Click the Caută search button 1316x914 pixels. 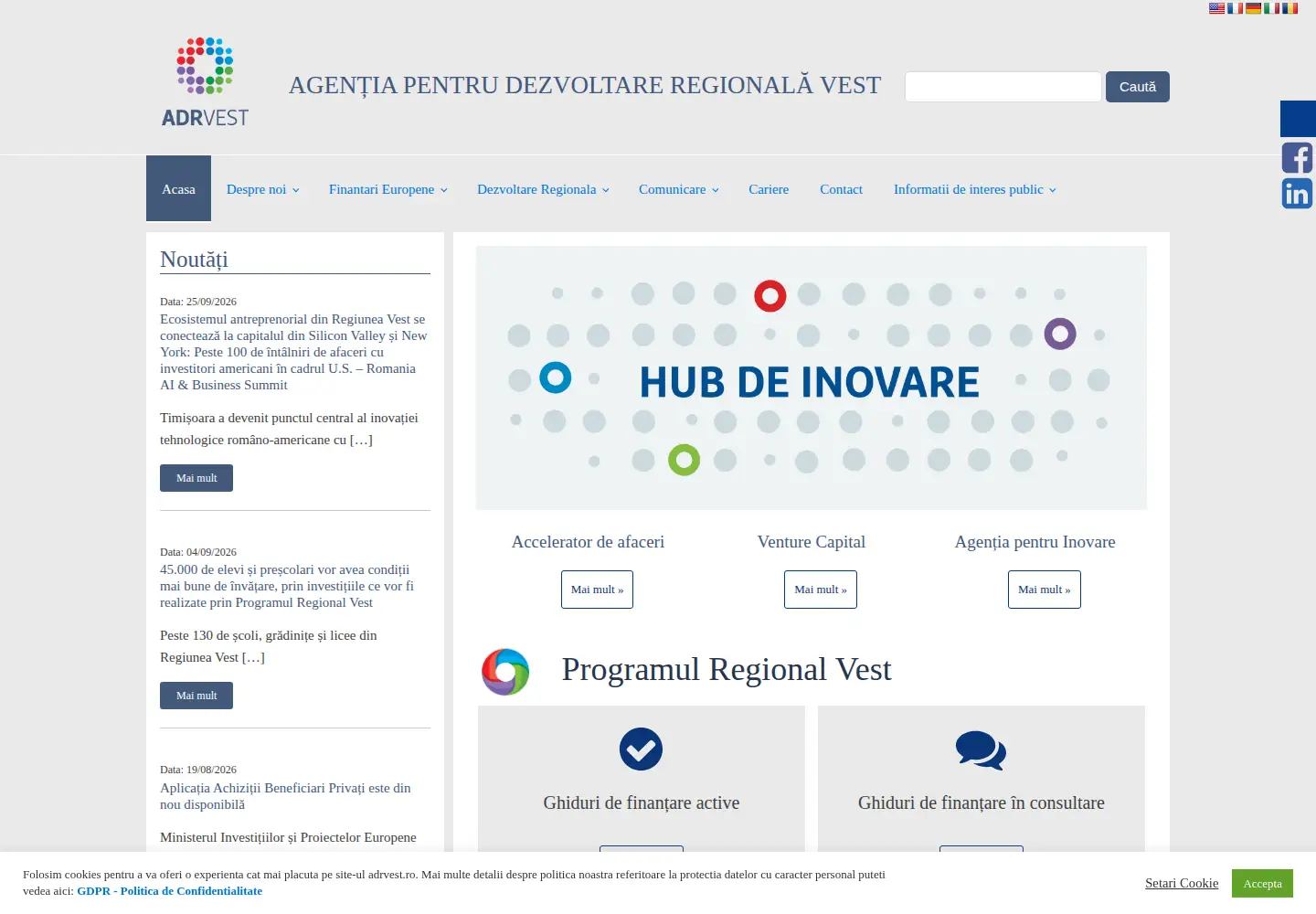(1138, 87)
